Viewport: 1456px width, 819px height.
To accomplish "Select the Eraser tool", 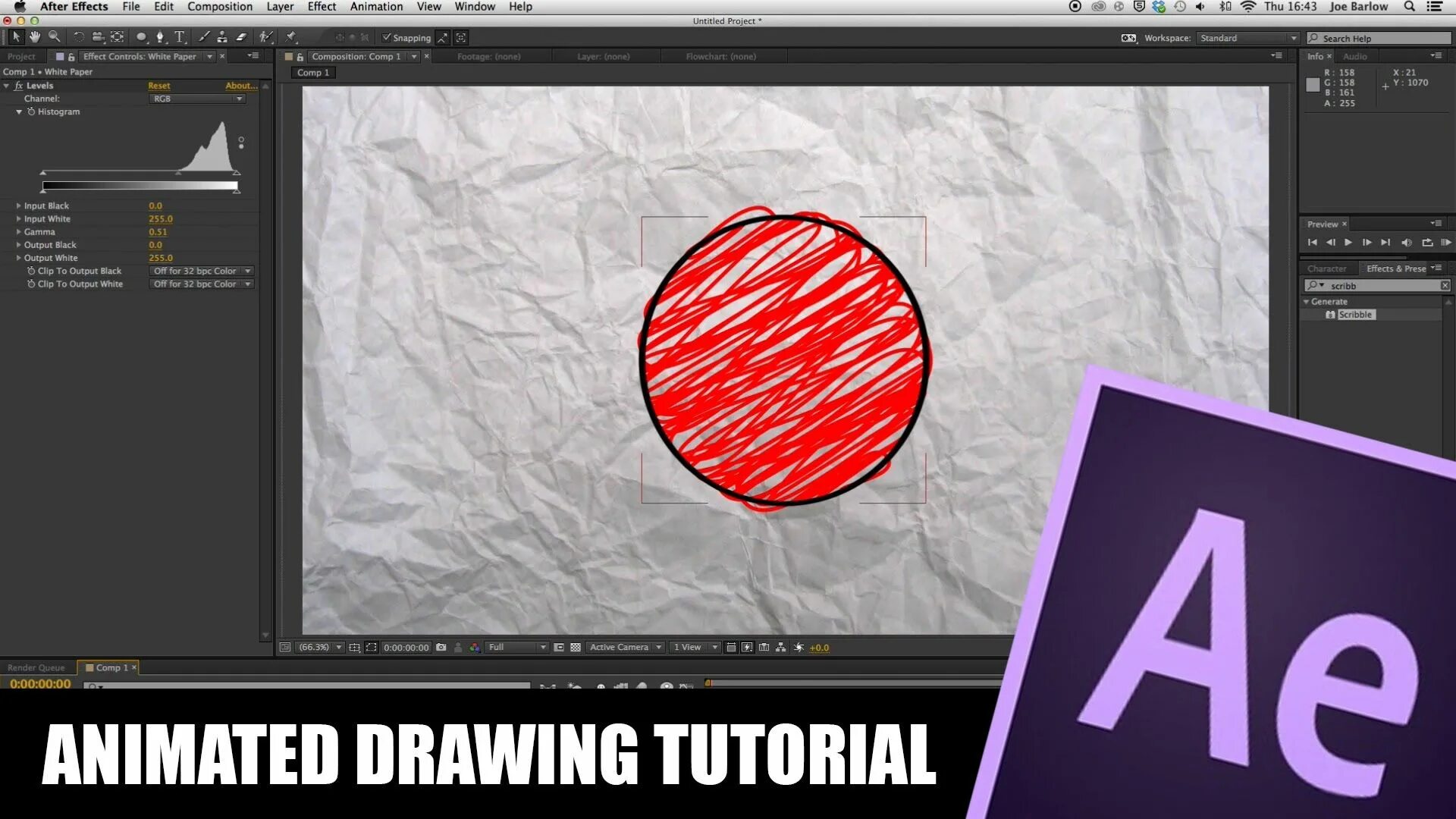I will (242, 36).
